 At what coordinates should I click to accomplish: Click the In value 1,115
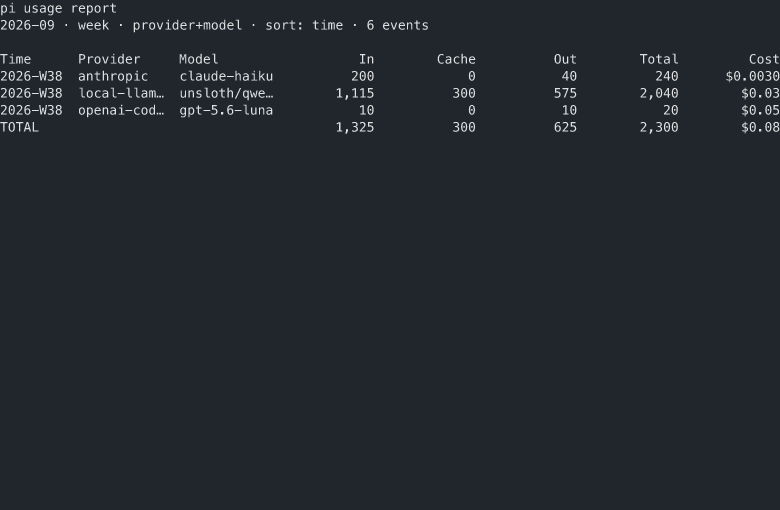coord(355,93)
